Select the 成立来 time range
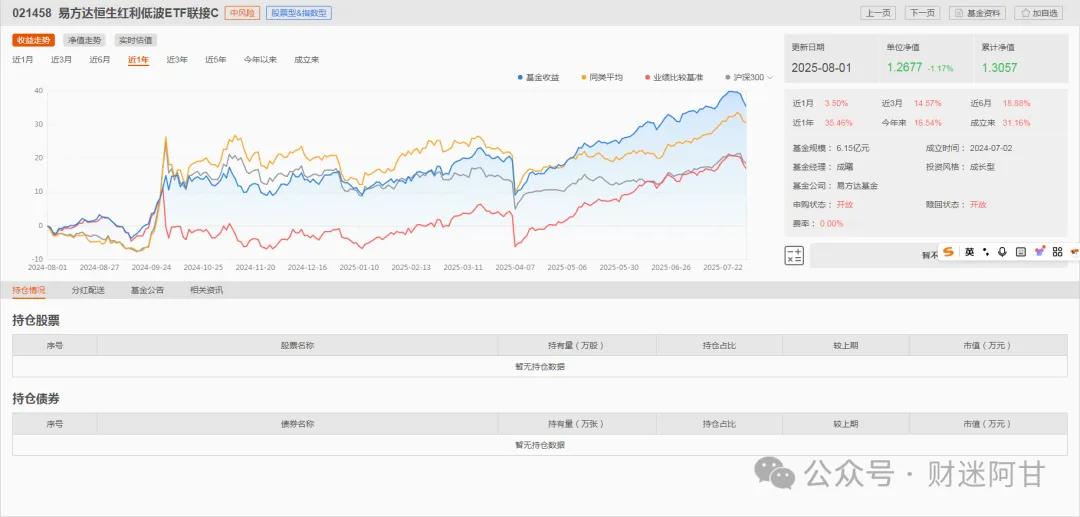Image resolution: width=1080 pixels, height=517 pixels. pos(307,60)
